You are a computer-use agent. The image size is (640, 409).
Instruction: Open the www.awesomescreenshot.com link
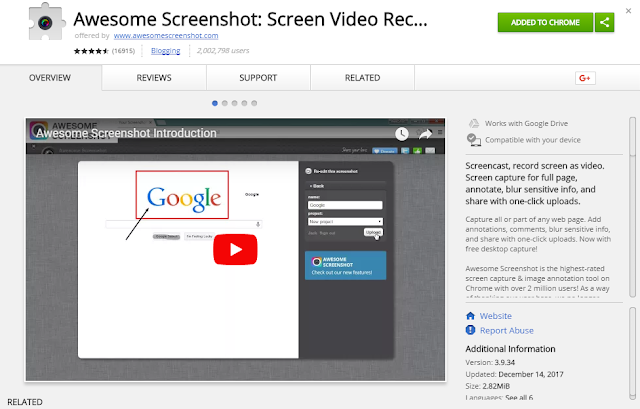point(166,36)
